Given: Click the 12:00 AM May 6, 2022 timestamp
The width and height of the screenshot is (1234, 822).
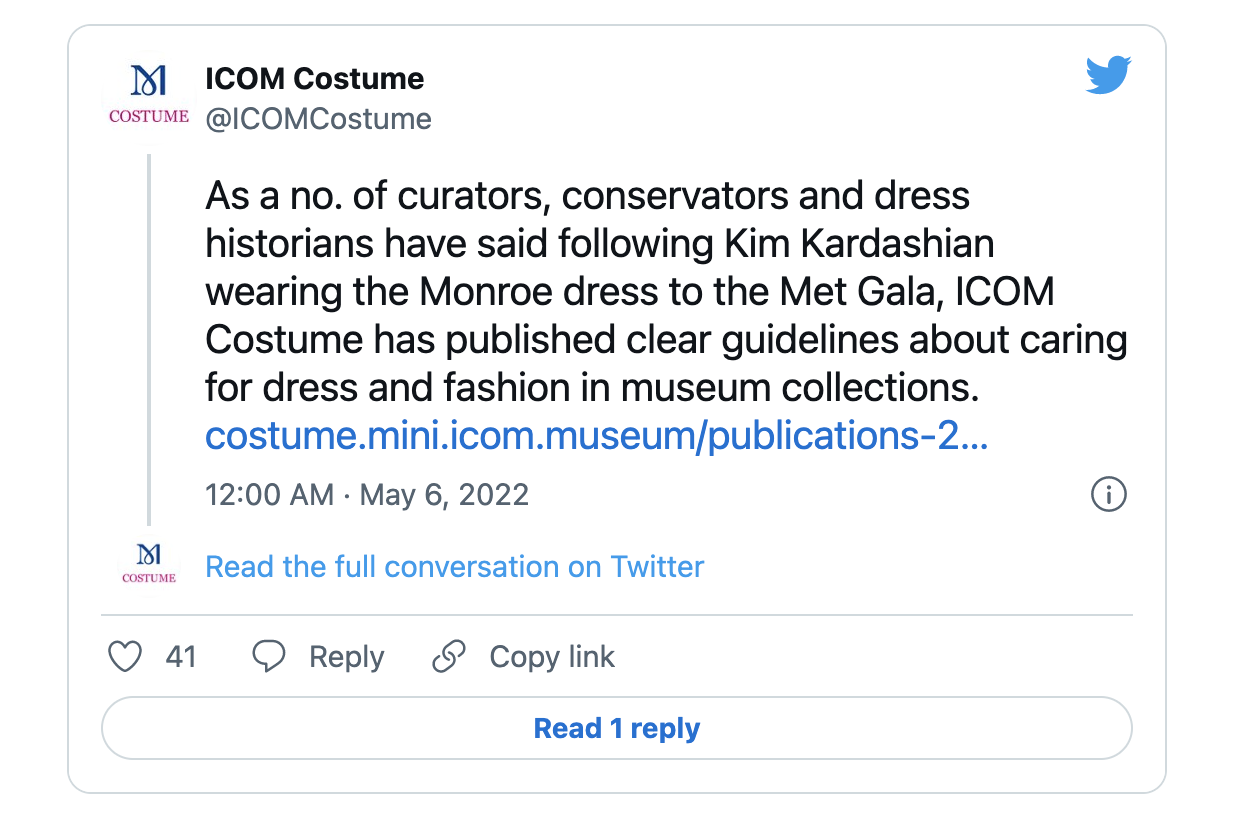Looking at the screenshot, I should pos(366,494).
